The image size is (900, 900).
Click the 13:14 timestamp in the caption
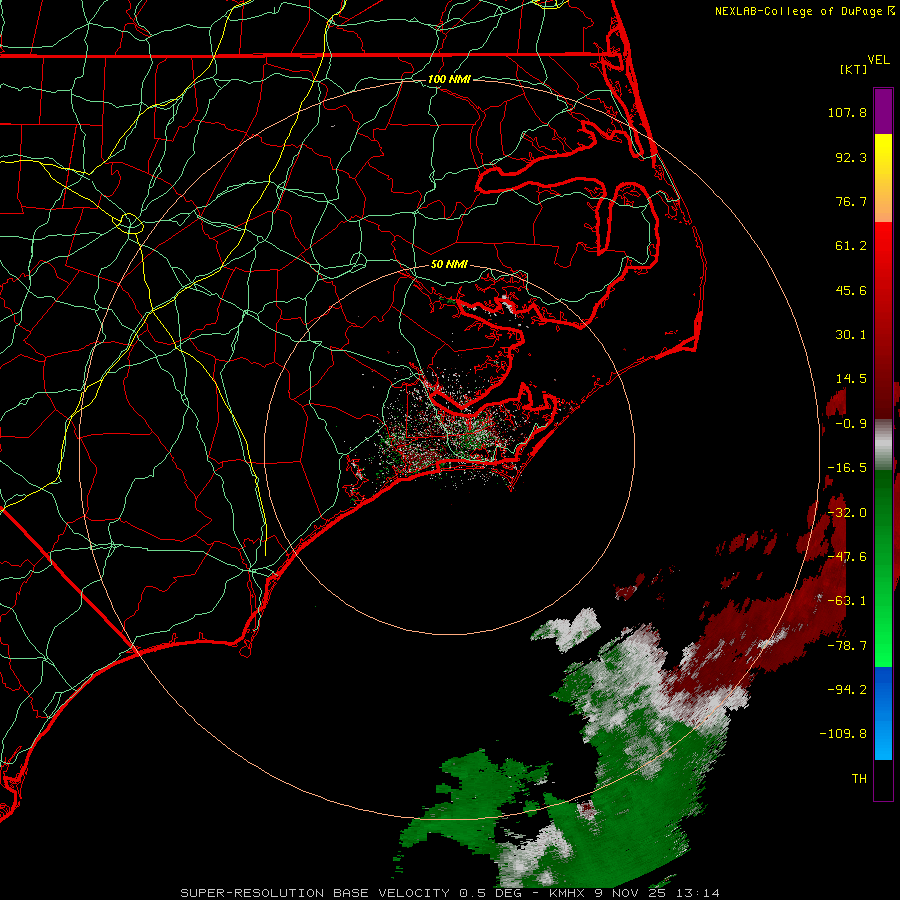click(697, 893)
